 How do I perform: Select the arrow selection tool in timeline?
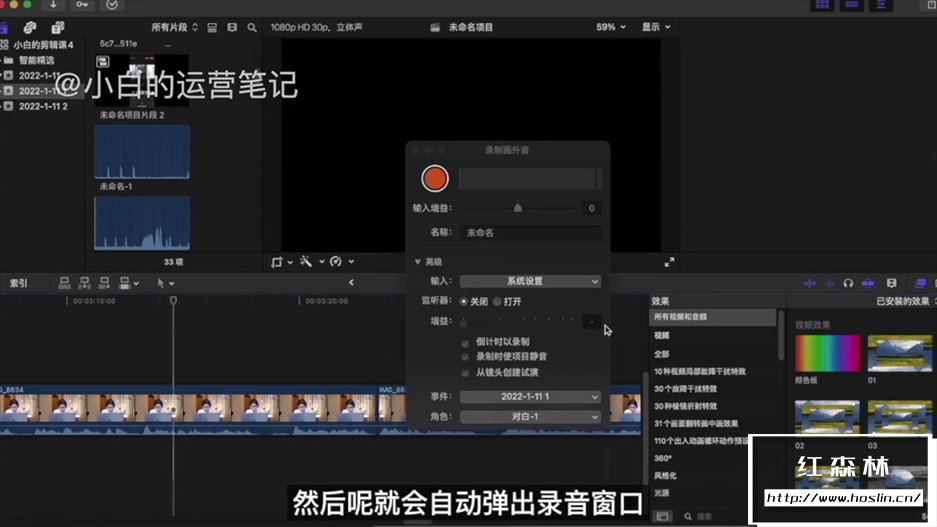pyautogui.click(x=160, y=283)
